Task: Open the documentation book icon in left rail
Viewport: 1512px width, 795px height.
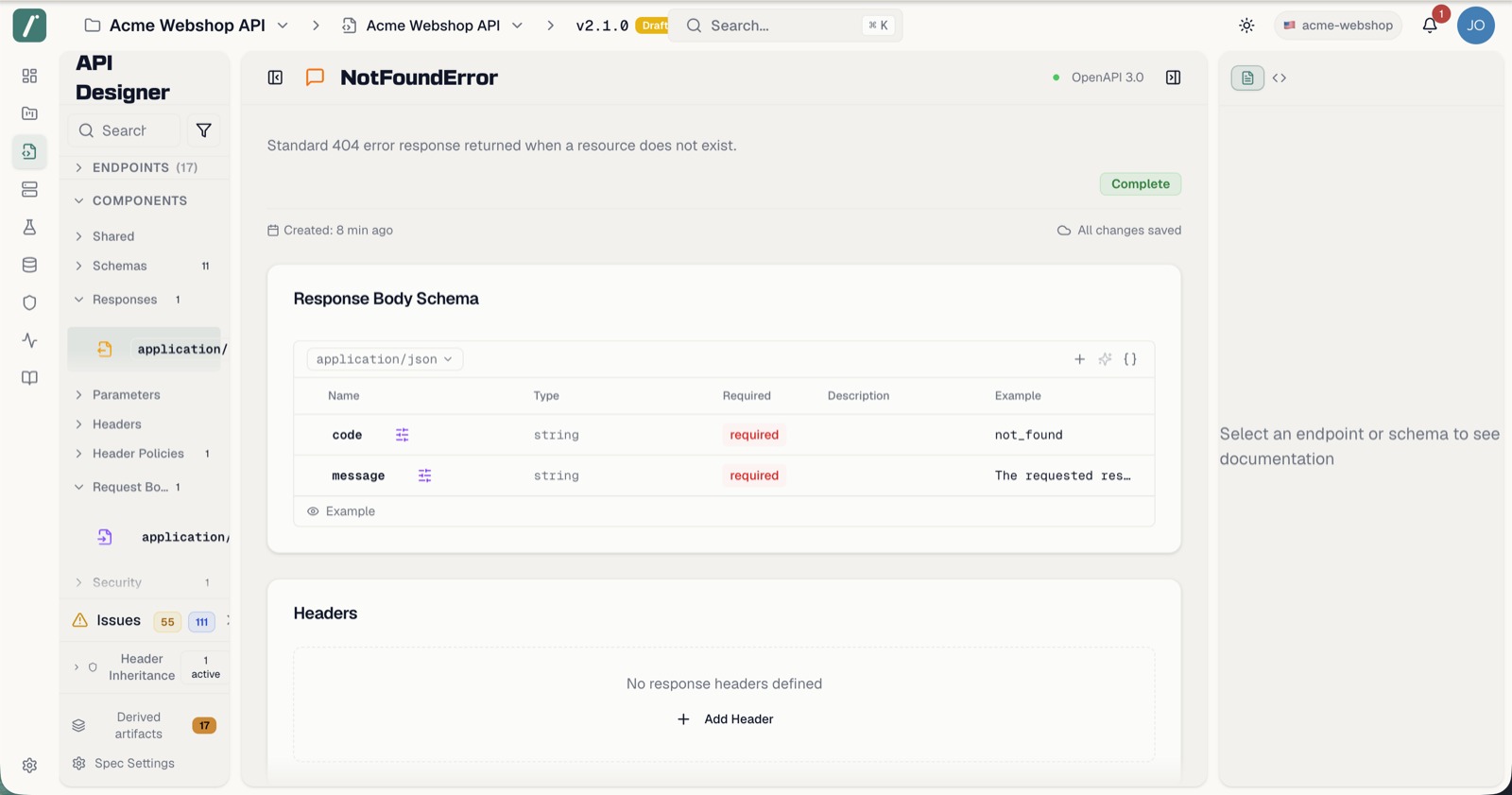Action: pyautogui.click(x=29, y=378)
